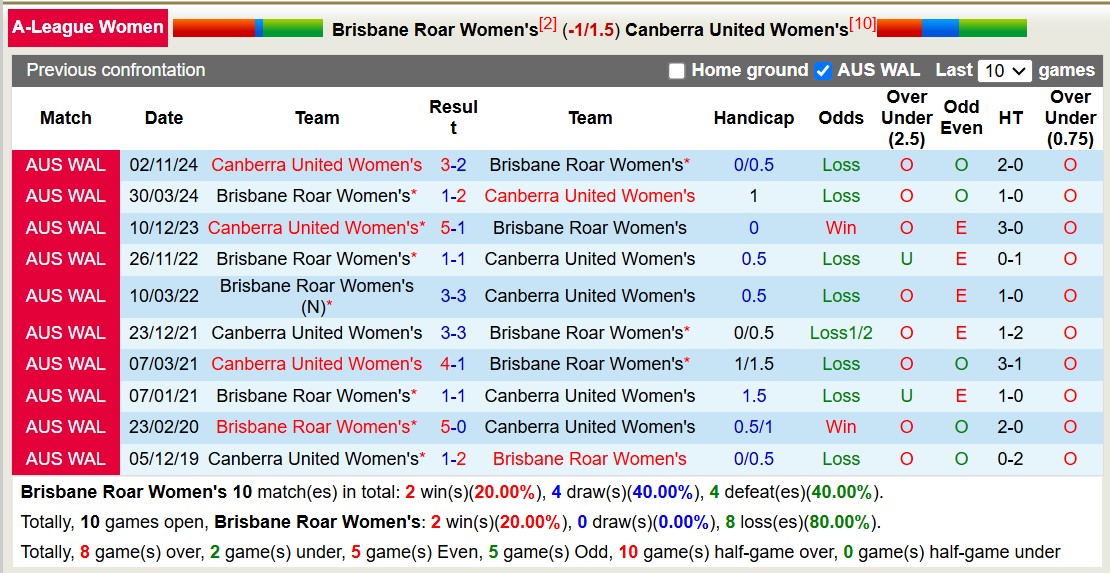Viewport: 1110px width, 573px height.
Task: Open the 1-2 result from 30/03/24
Action: [453, 196]
